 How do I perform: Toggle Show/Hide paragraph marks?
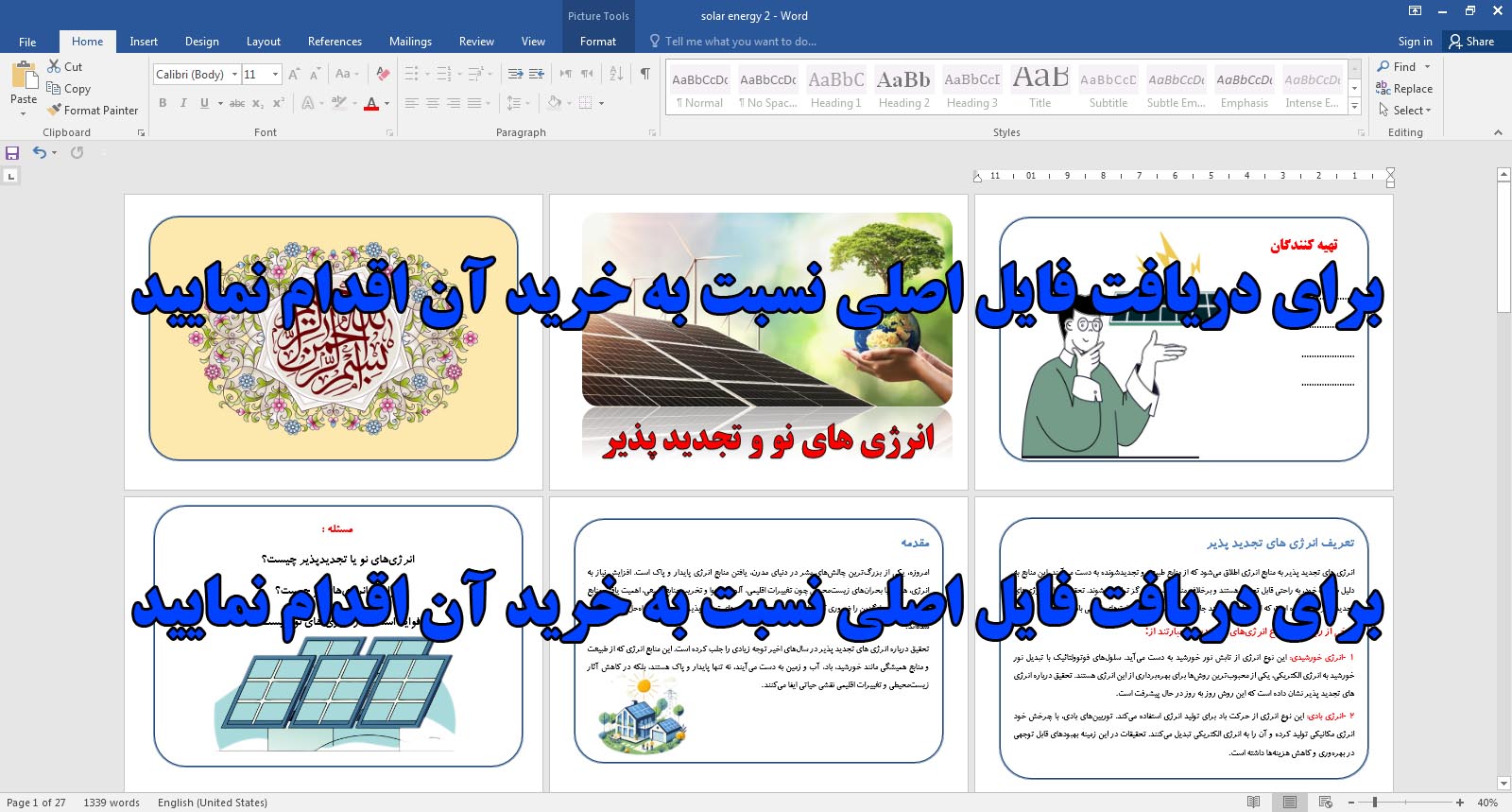pos(644,74)
